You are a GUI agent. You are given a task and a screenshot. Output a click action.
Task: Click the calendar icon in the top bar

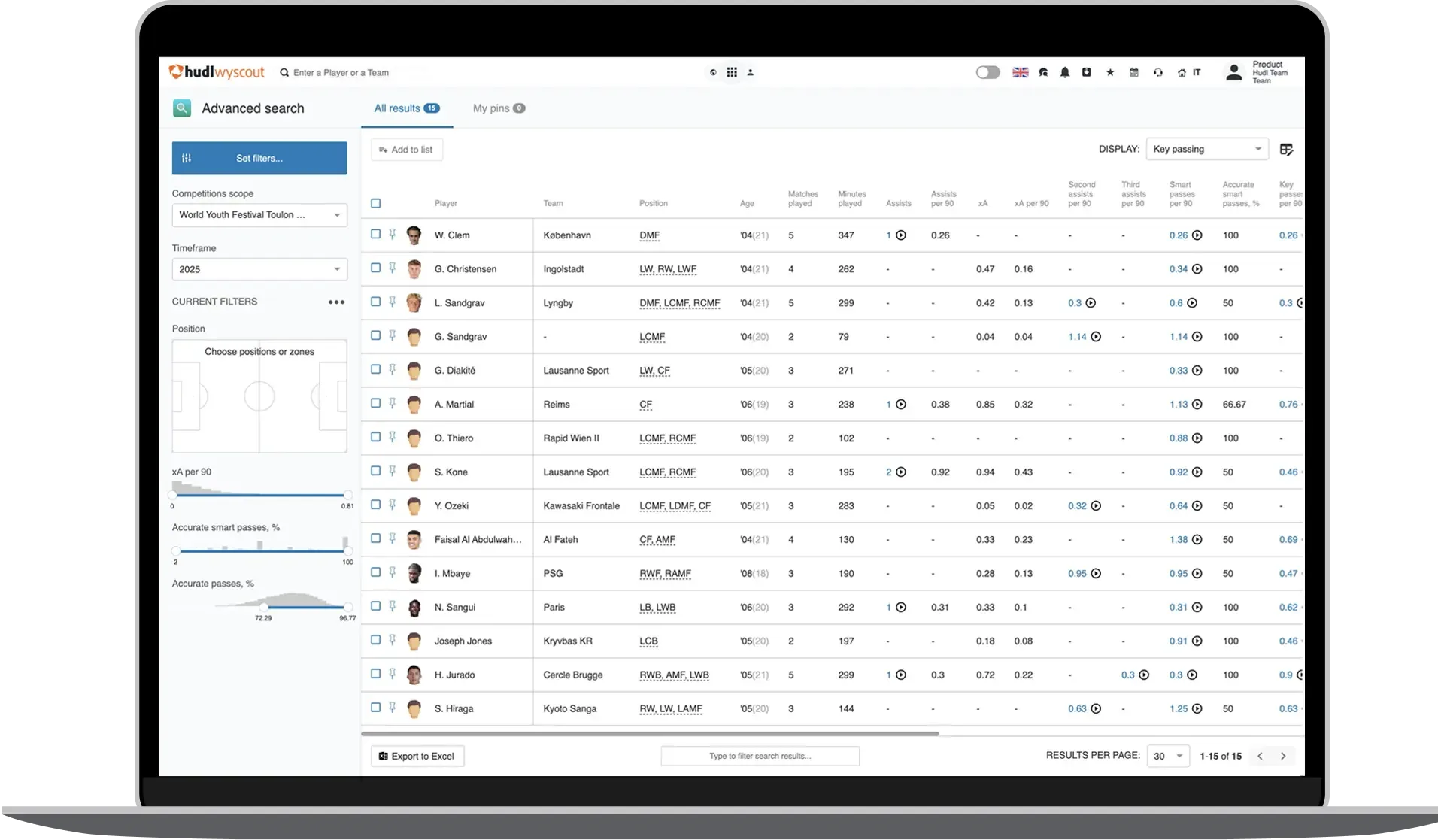[1133, 72]
